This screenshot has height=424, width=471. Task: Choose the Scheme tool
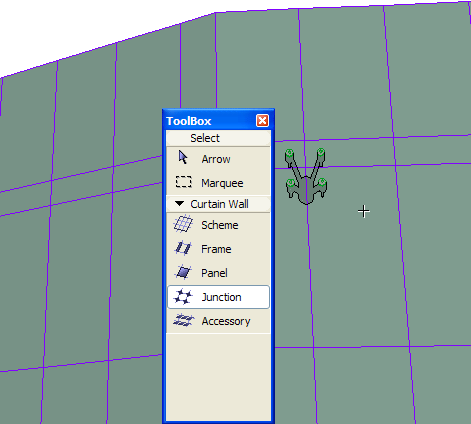tap(218, 225)
